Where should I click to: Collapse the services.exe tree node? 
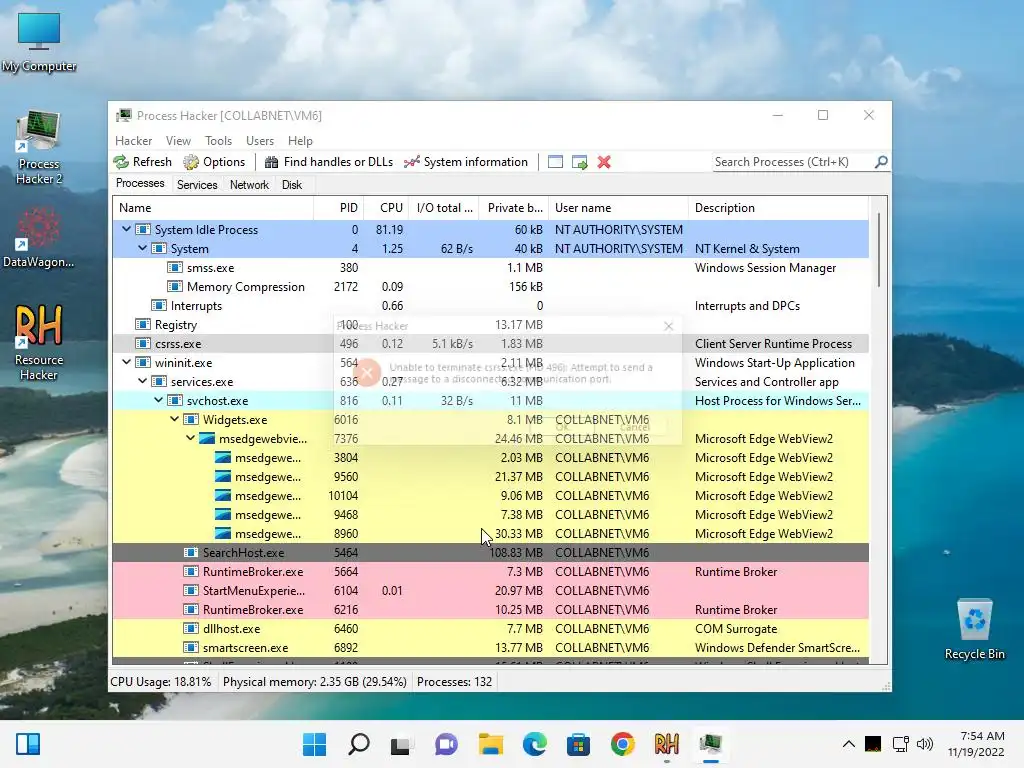[x=142, y=381]
